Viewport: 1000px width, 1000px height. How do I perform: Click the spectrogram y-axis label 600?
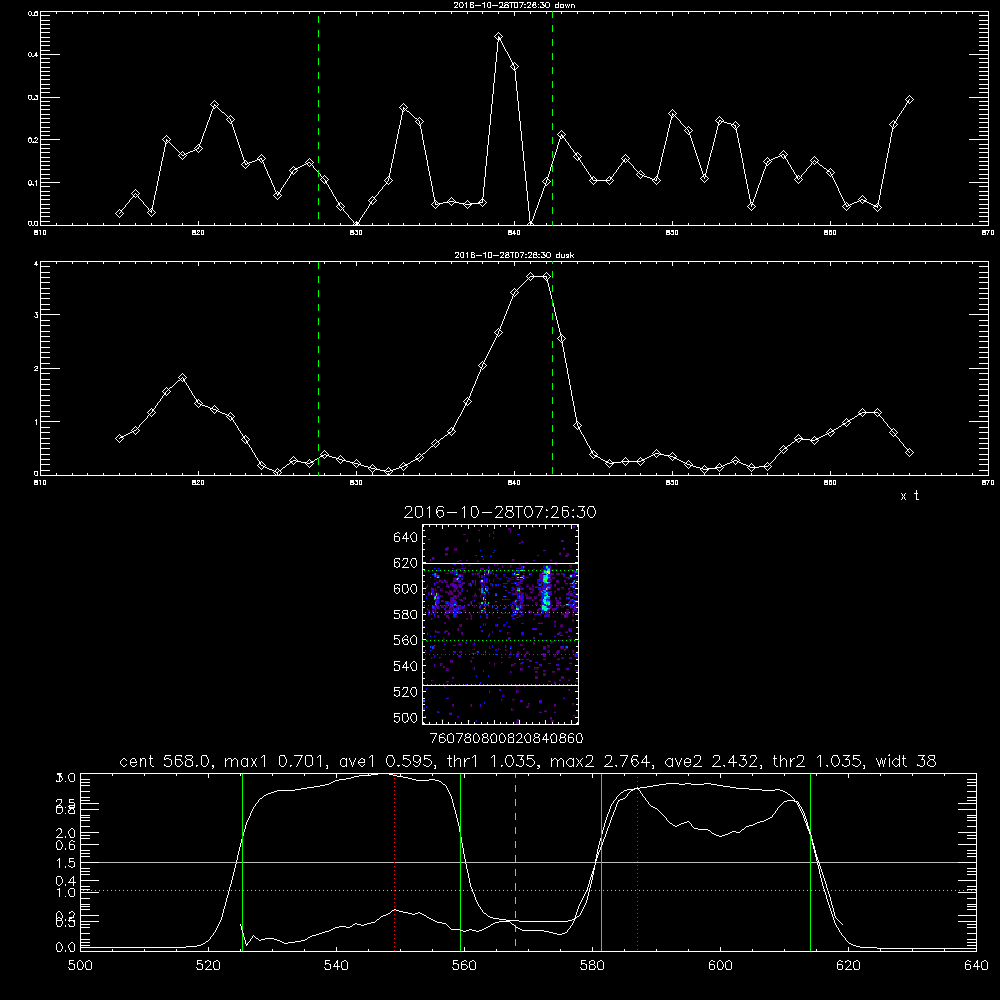coord(406,589)
